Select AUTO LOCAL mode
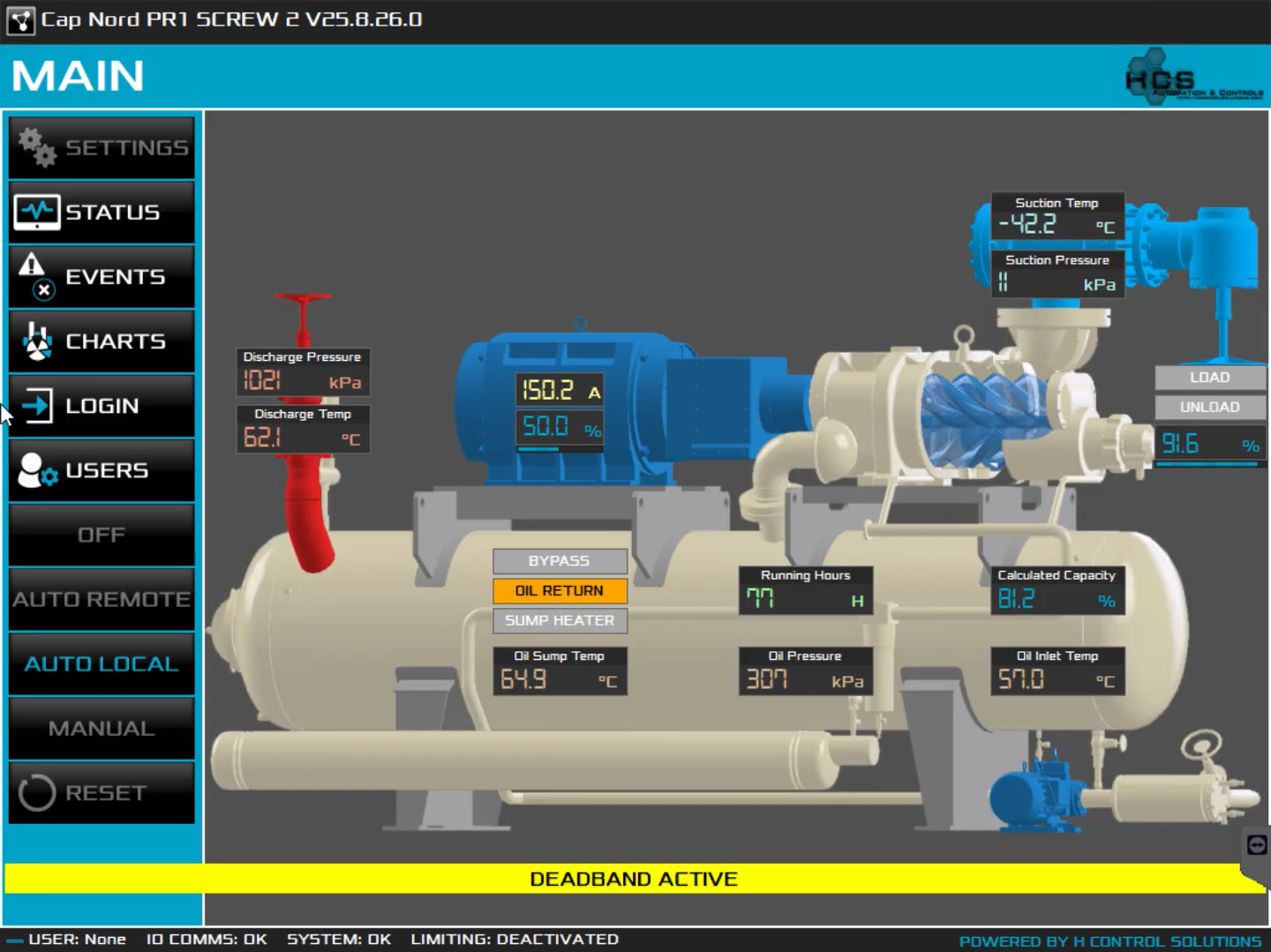This screenshot has height=952, width=1271. tap(102, 663)
